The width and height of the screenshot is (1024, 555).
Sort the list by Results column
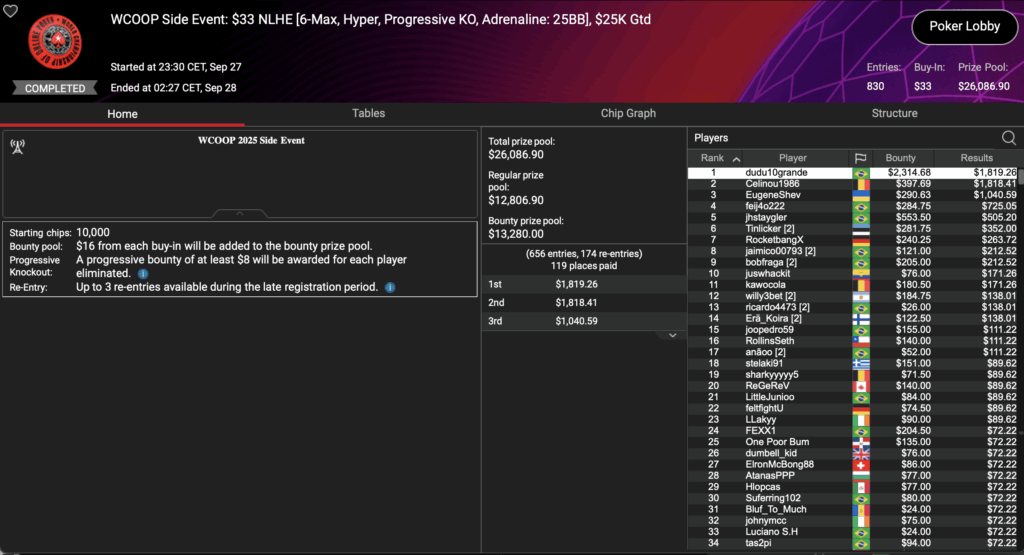[976, 158]
